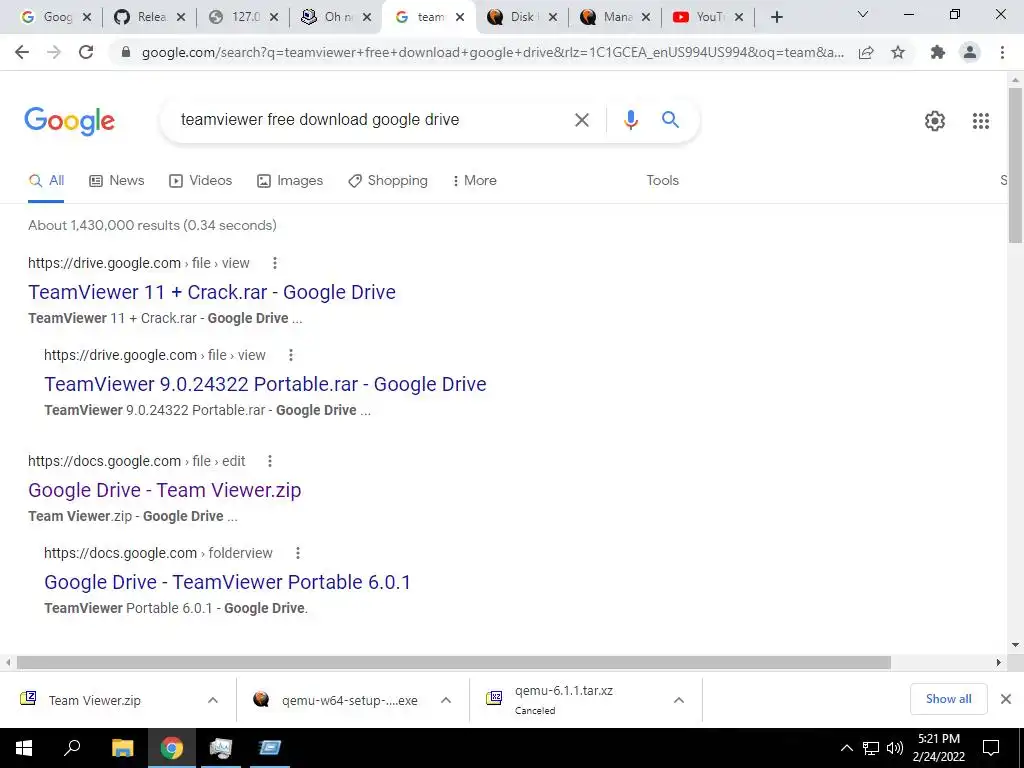Click the taskbar clock showing 5:21 PM

938,748
